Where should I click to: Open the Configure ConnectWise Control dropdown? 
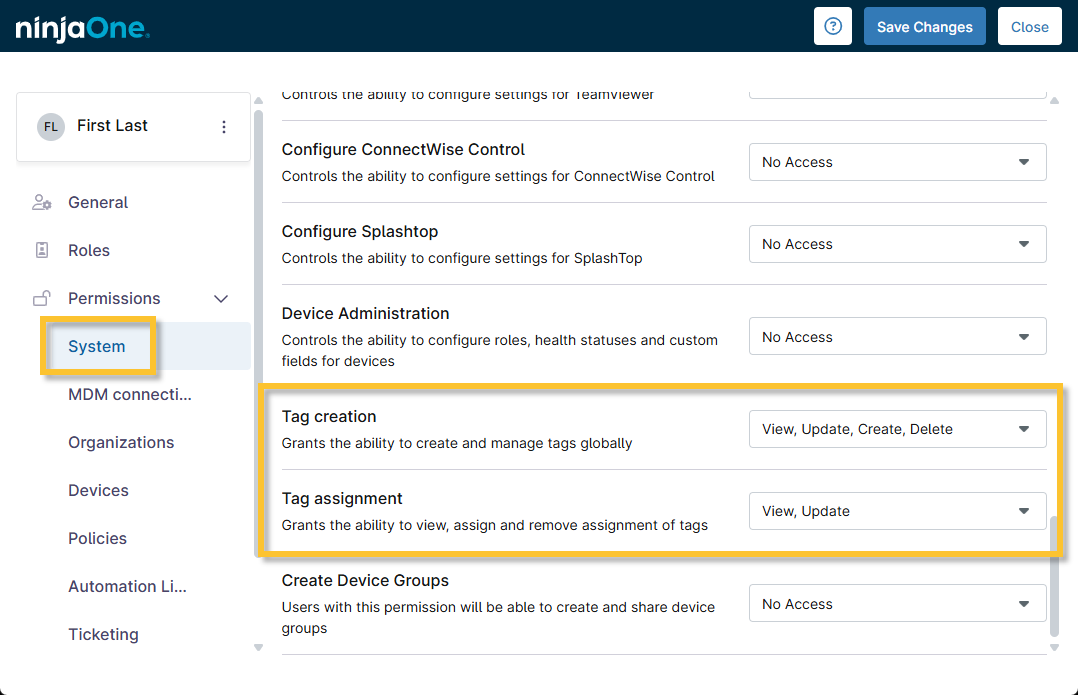point(897,162)
